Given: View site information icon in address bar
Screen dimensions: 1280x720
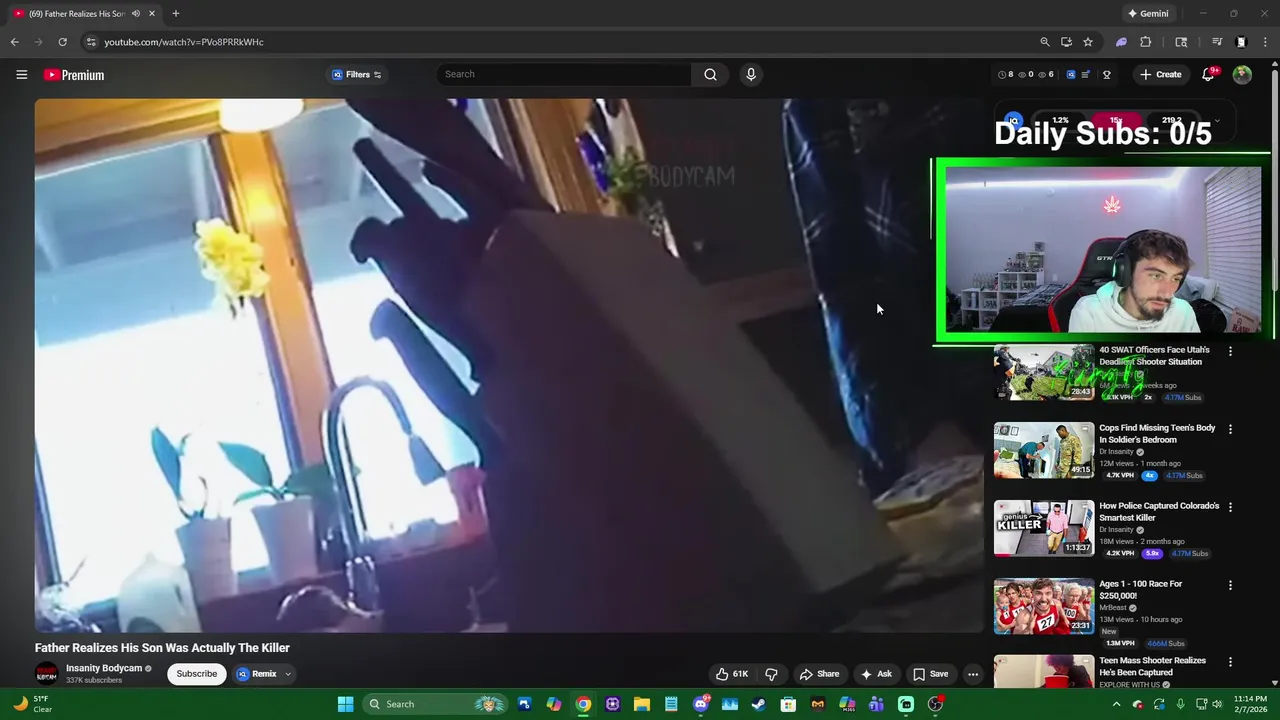Looking at the screenshot, I should pyautogui.click(x=91, y=42).
